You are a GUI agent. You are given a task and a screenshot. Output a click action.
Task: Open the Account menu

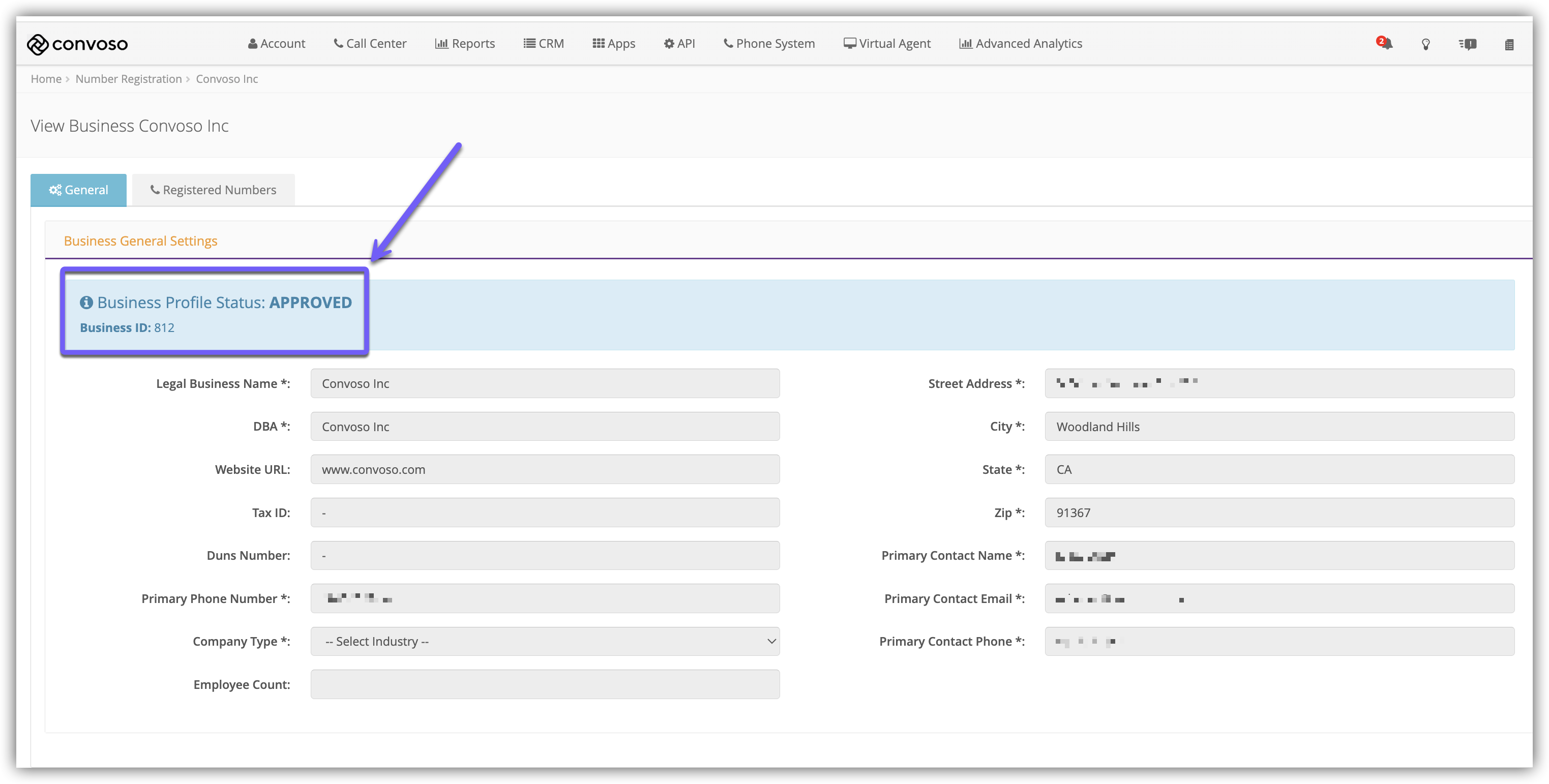tap(277, 43)
